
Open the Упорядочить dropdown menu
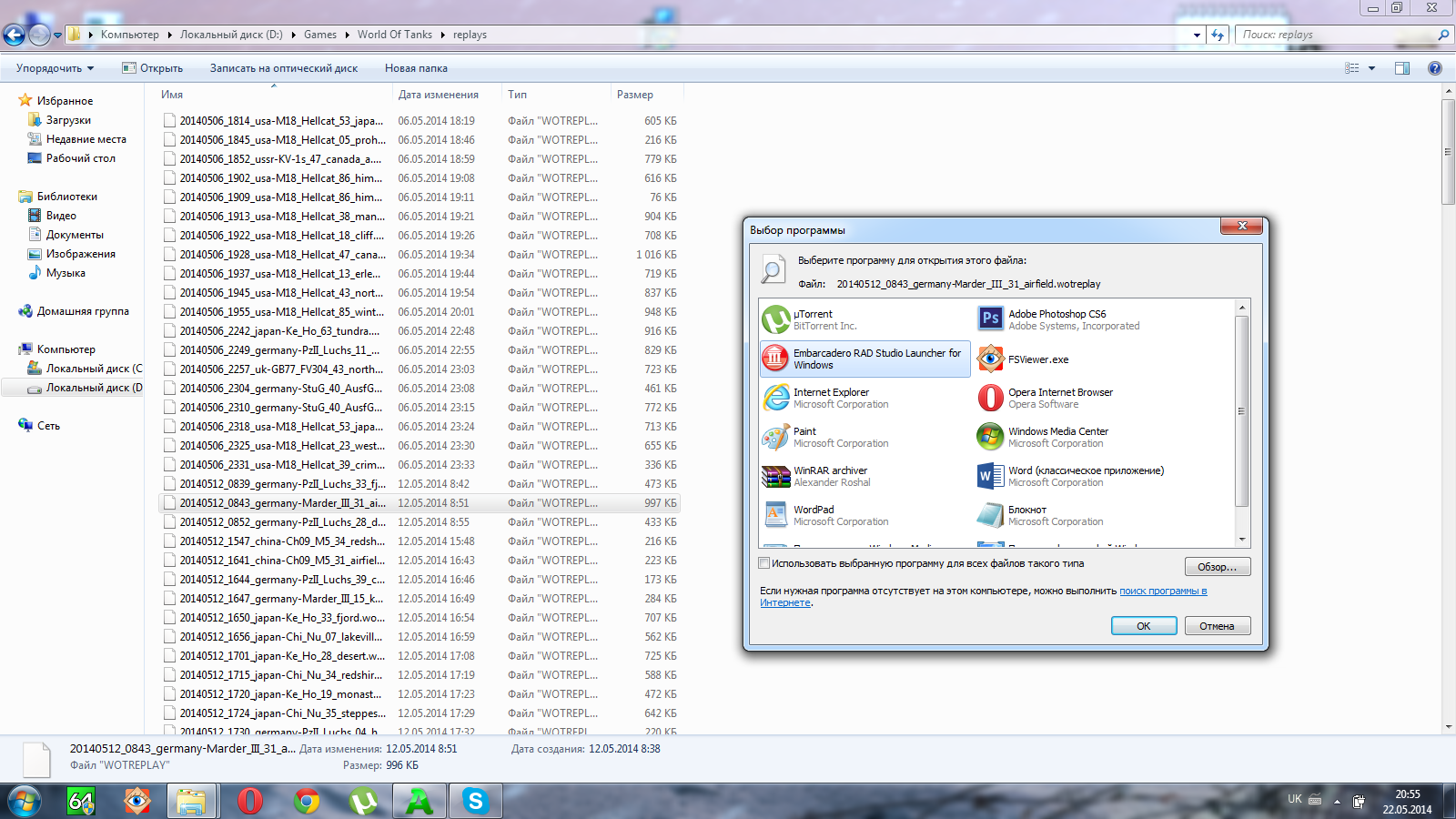coord(56,68)
